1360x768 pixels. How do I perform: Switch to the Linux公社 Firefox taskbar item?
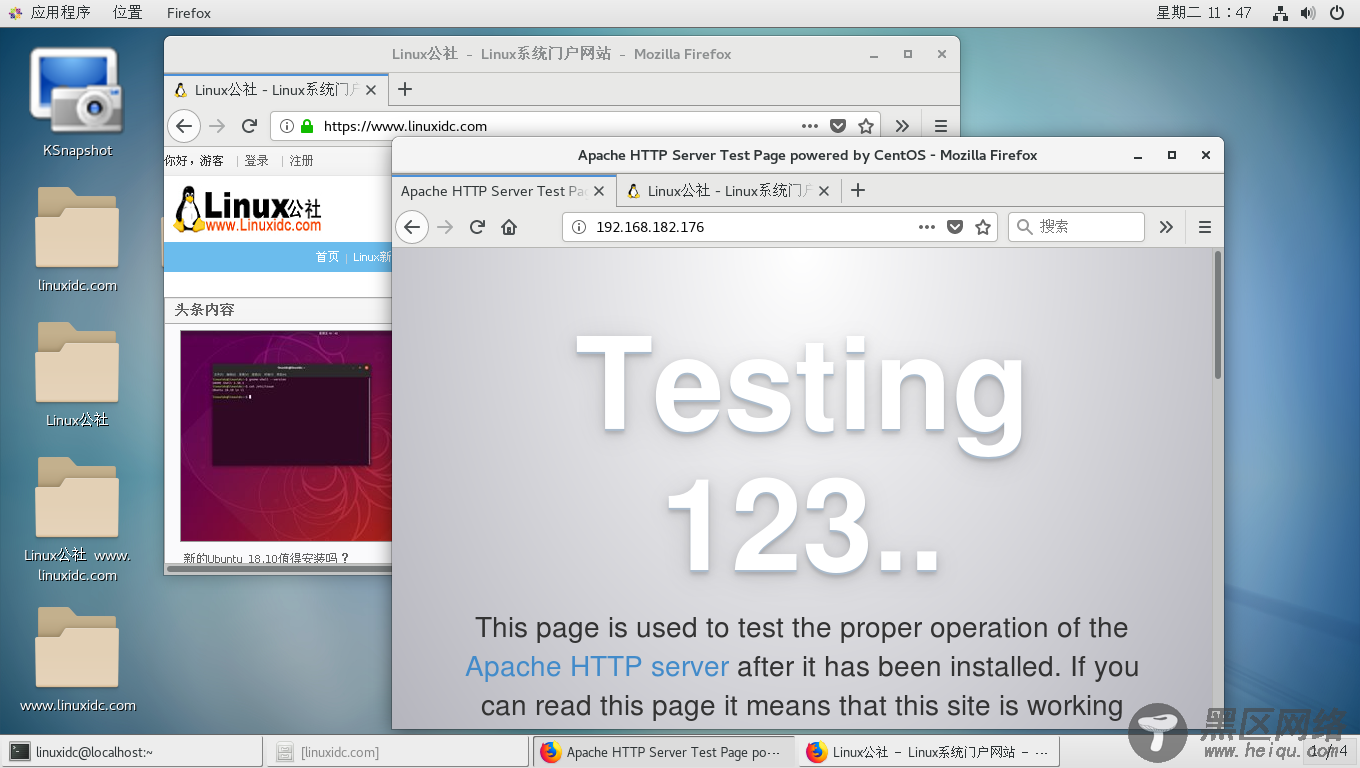click(928, 752)
